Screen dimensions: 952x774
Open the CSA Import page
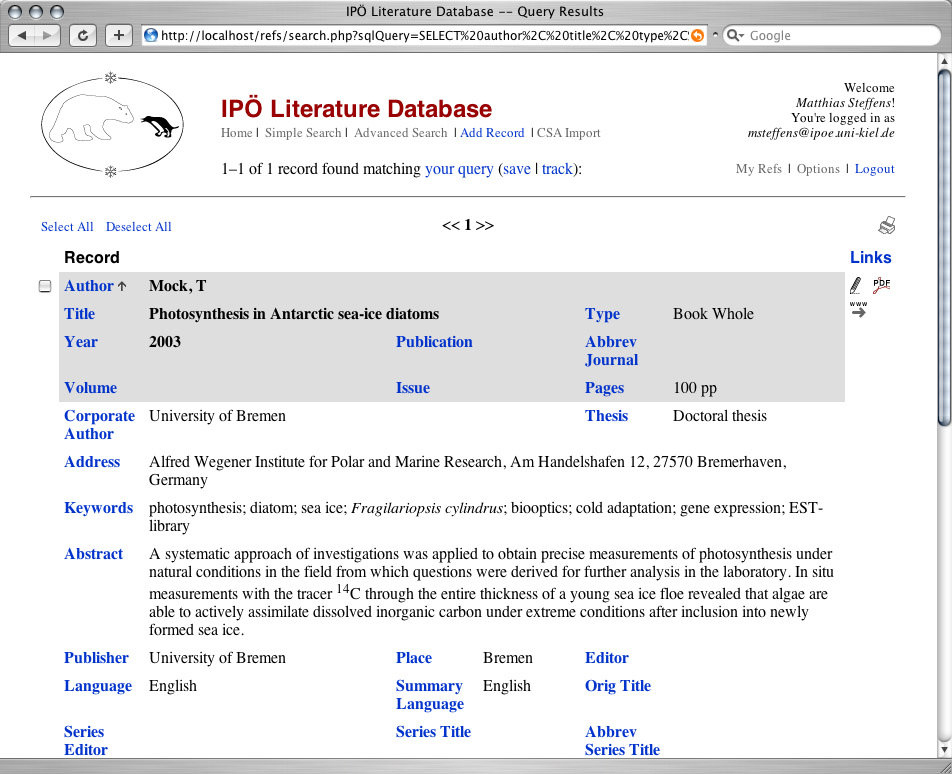pos(568,133)
